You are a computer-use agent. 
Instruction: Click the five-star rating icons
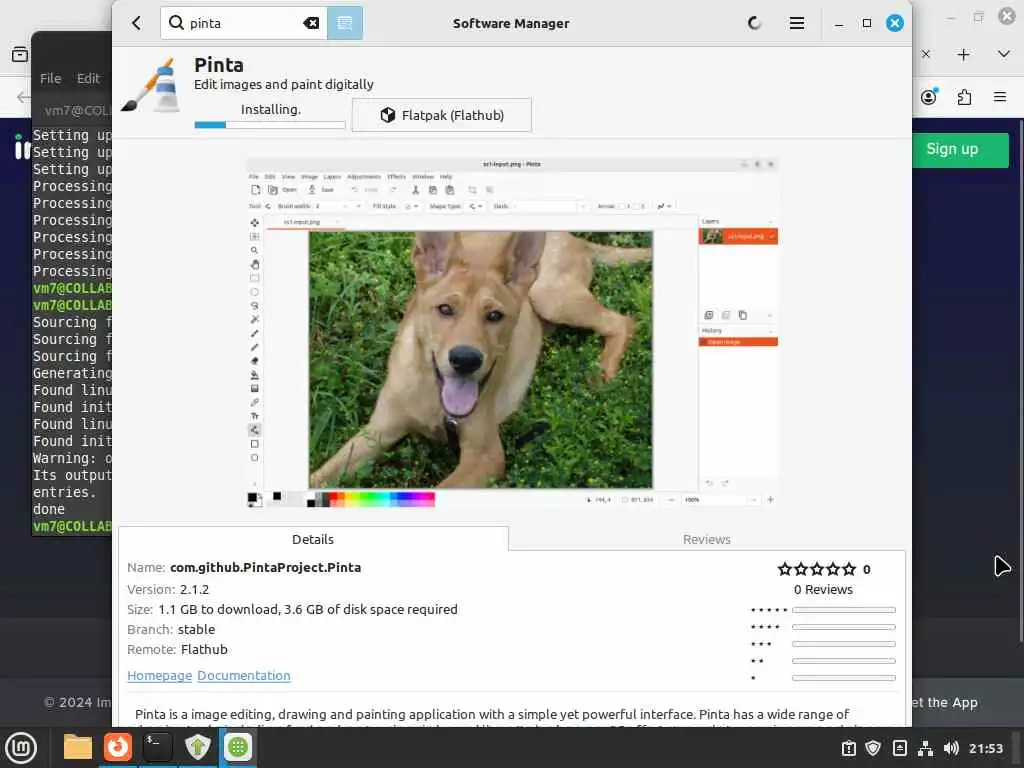[x=816, y=569]
